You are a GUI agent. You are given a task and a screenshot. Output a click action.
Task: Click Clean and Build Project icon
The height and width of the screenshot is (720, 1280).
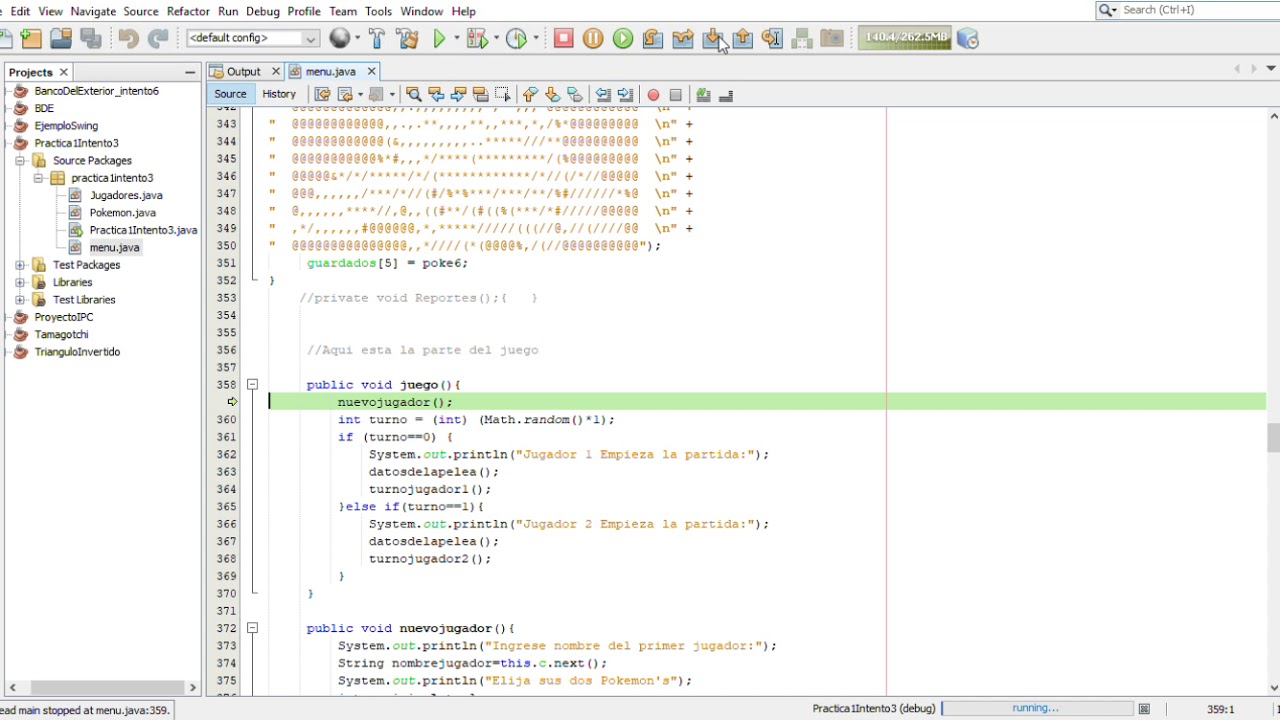pos(407,39)
